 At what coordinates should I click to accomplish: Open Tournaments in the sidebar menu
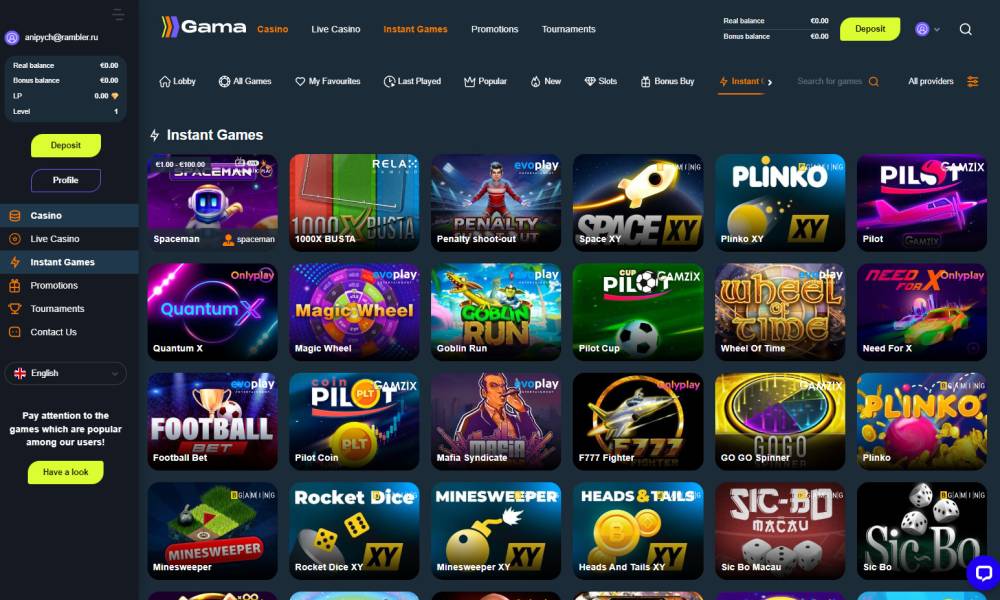(57, 309)
